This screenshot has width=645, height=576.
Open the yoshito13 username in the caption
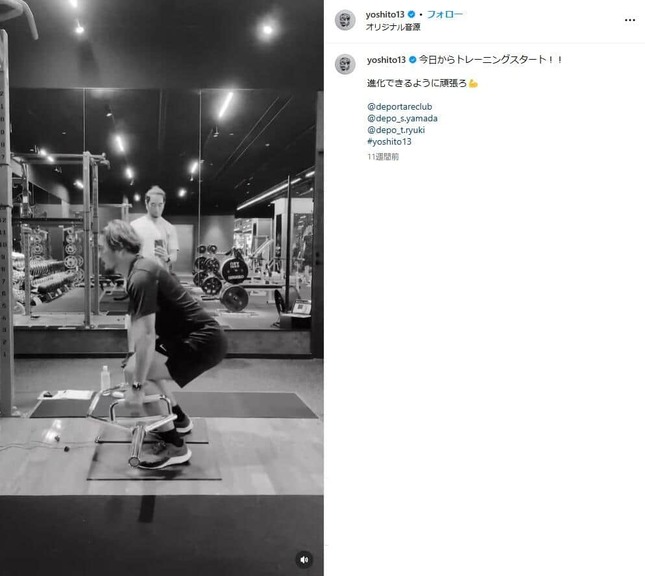pos(386,60)
